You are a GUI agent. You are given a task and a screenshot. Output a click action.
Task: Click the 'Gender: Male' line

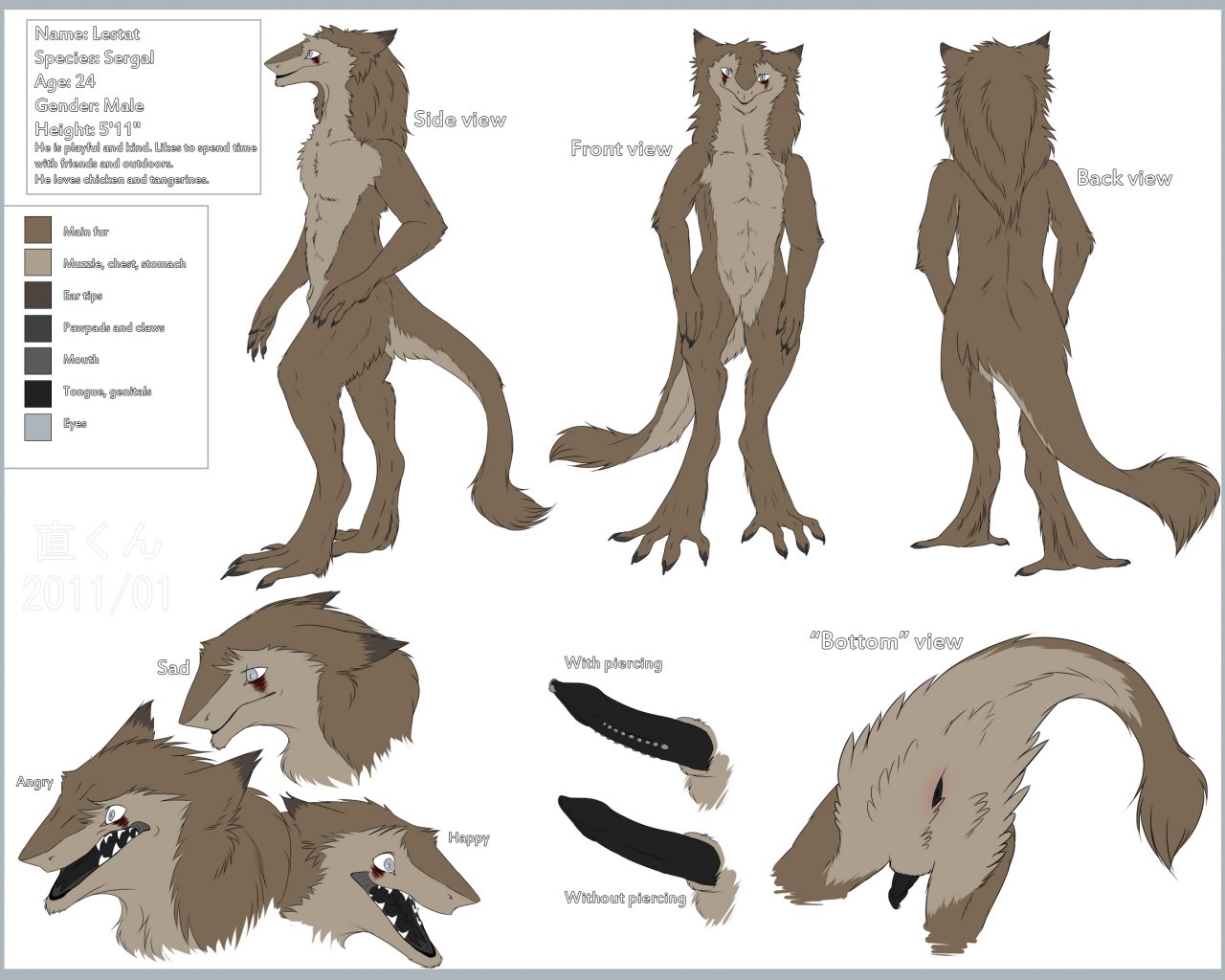point(89,105)
